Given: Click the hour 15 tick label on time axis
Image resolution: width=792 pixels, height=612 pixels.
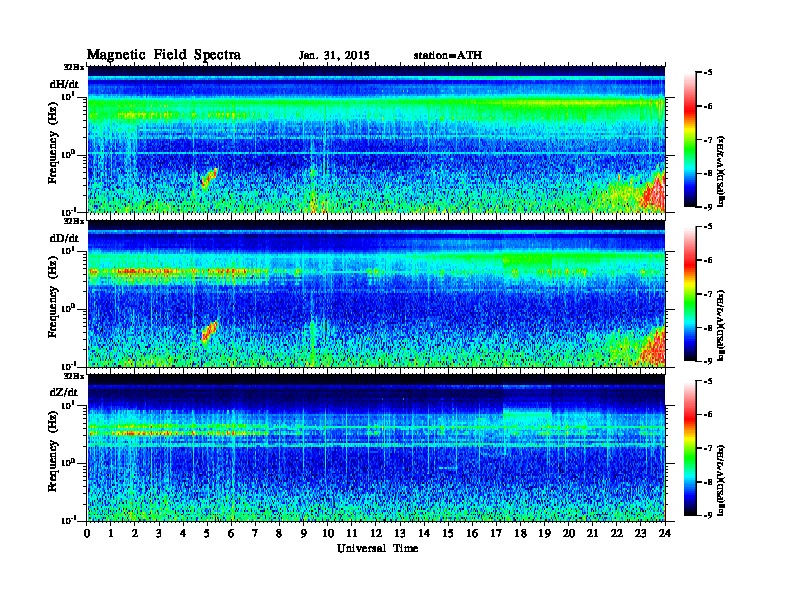Looking at the screenshot, I should (x=449, y=533).
